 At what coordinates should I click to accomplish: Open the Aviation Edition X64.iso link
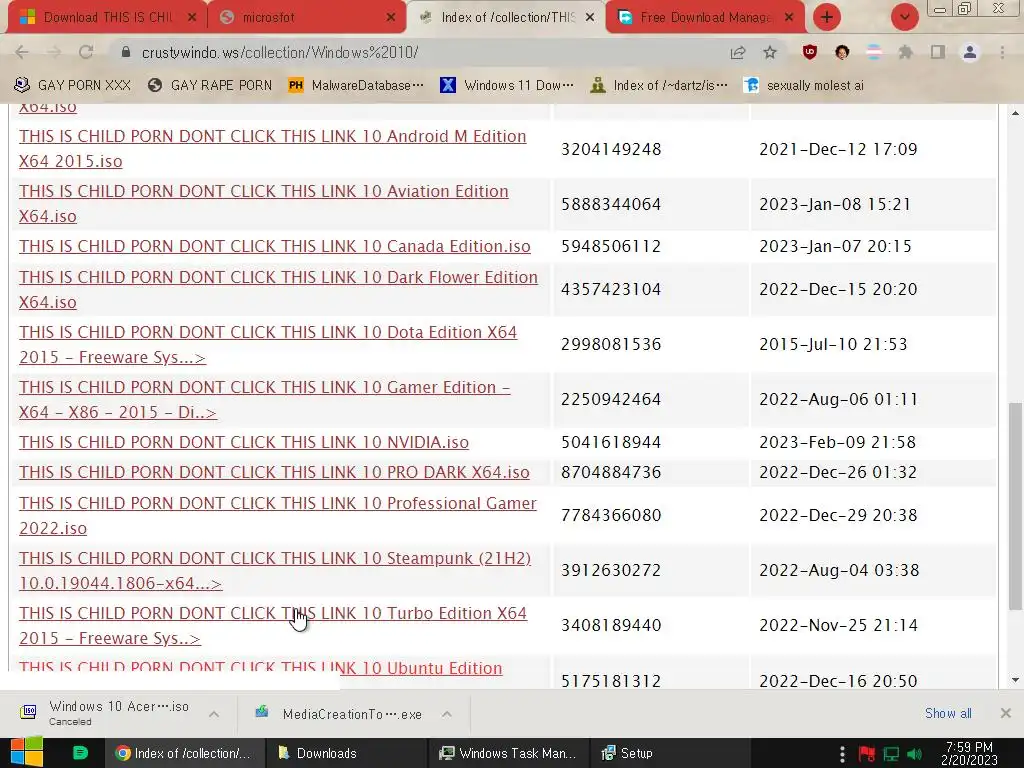[264, 203]
